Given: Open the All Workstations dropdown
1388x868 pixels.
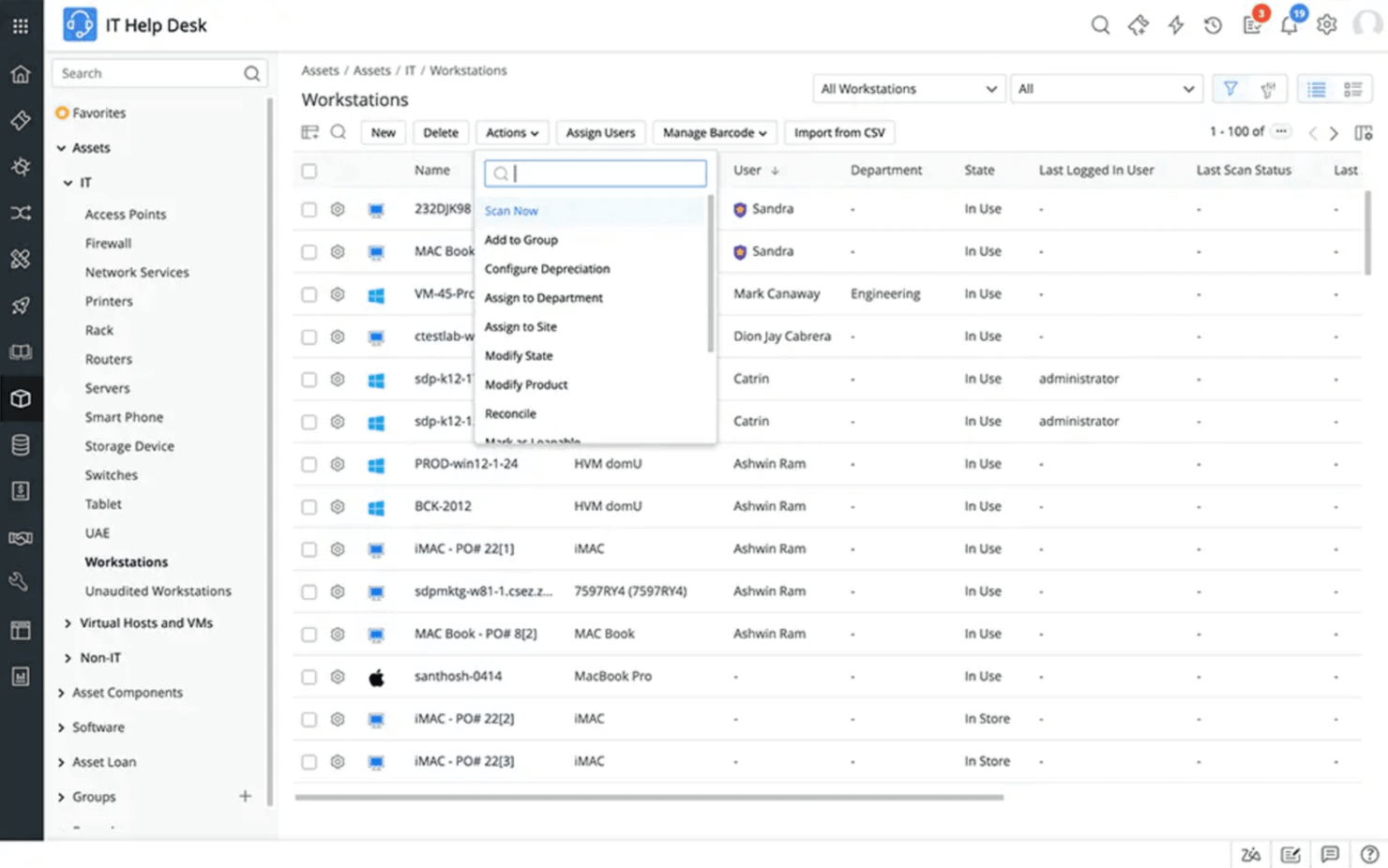Looking at the screenshot, I should pos(906,88).
